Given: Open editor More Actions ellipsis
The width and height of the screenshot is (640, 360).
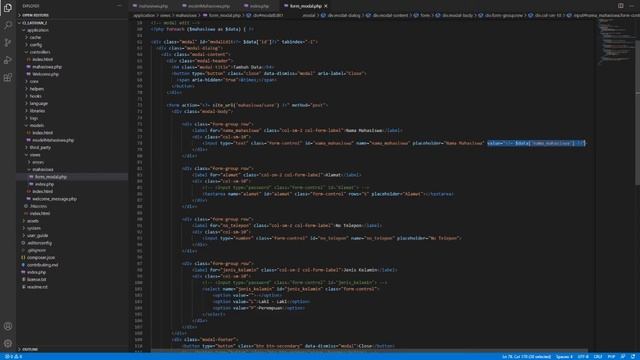Looking at the screenshot, I should pyautogui.click(x=631, y=6).
